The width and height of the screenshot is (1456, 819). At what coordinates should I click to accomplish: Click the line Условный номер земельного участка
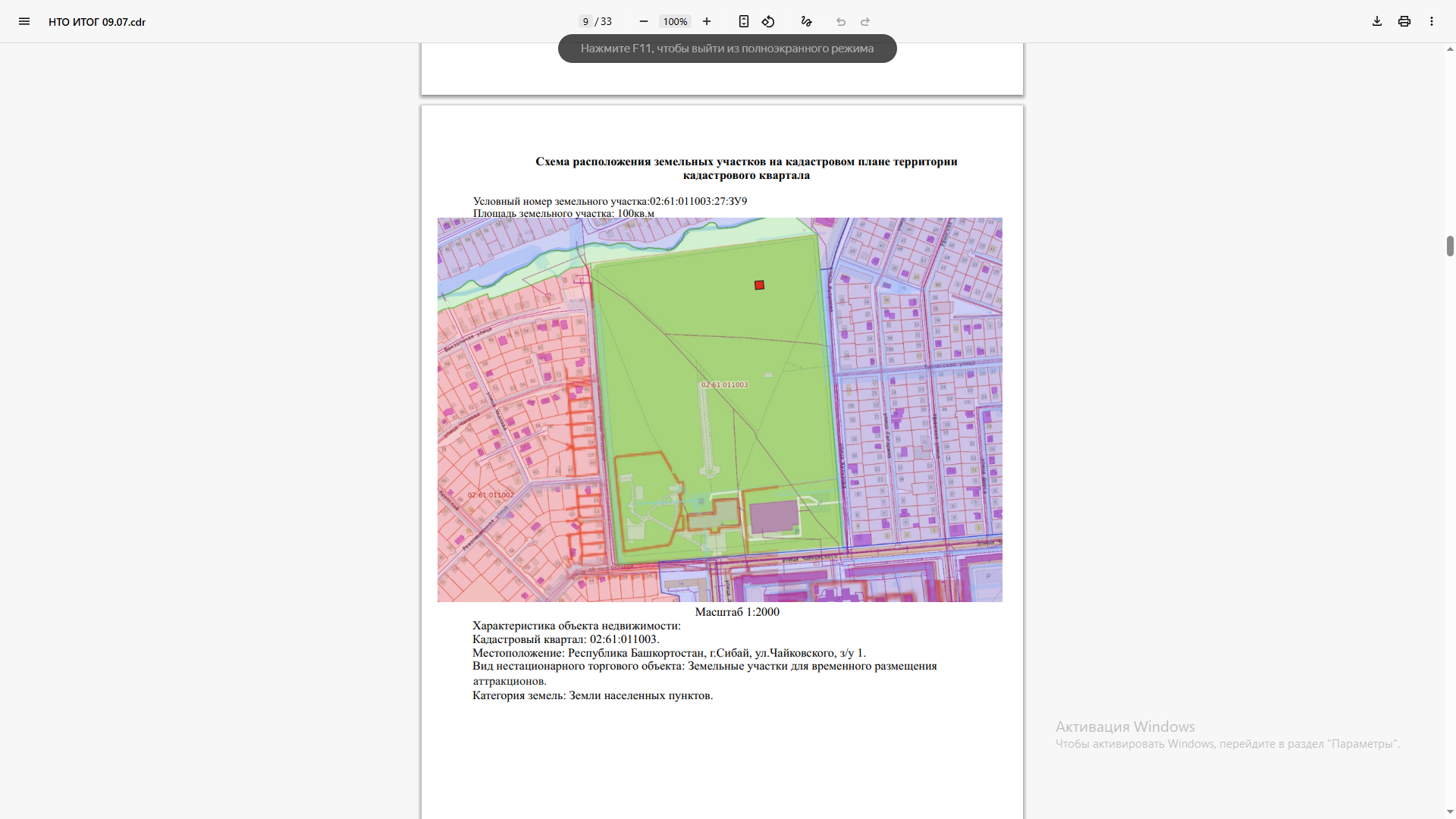point(610,201)
